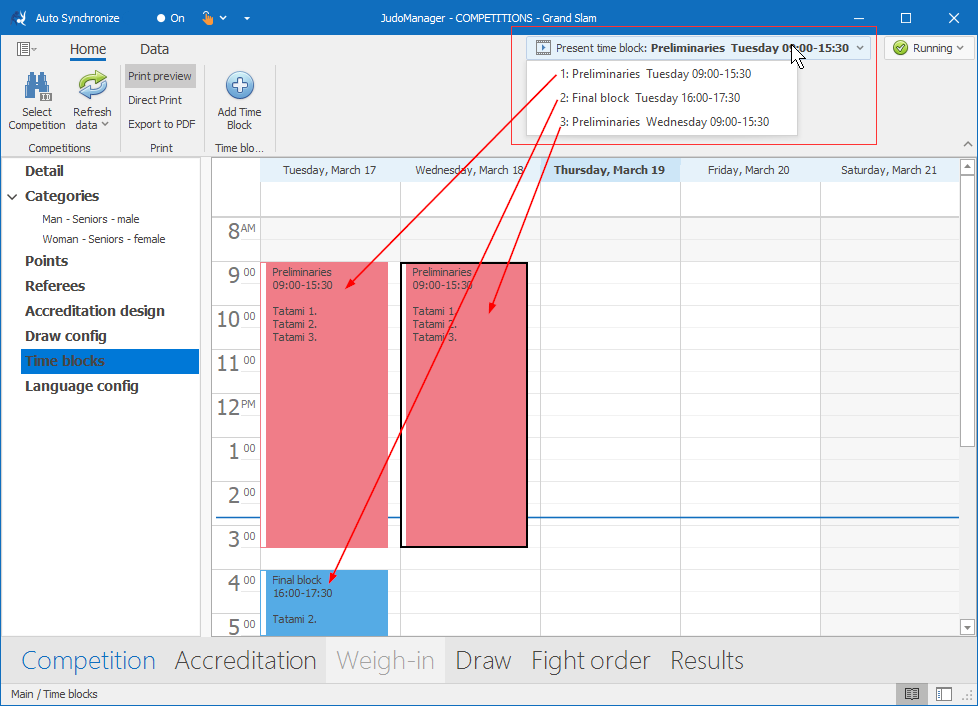Go to the Weigh-in section tab
The image size is (978, 706).
(x=385, y=660)
